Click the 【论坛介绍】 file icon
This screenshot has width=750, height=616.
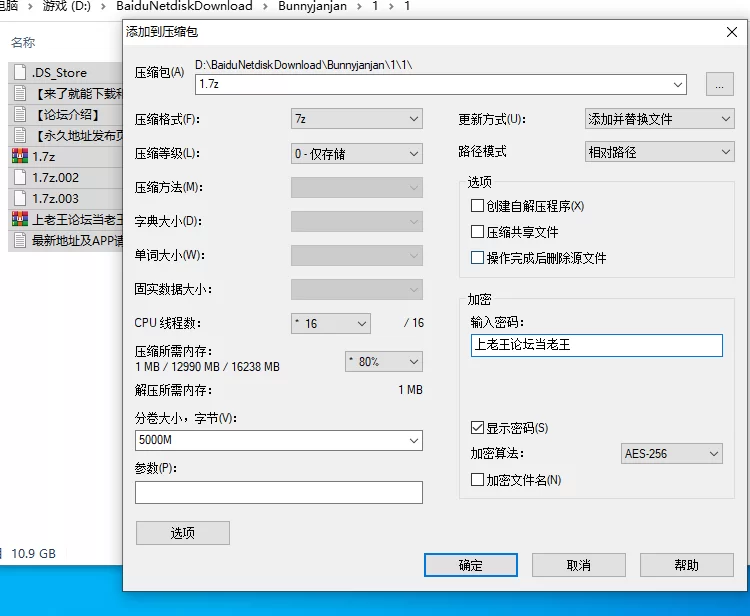(x=19, y=114)
